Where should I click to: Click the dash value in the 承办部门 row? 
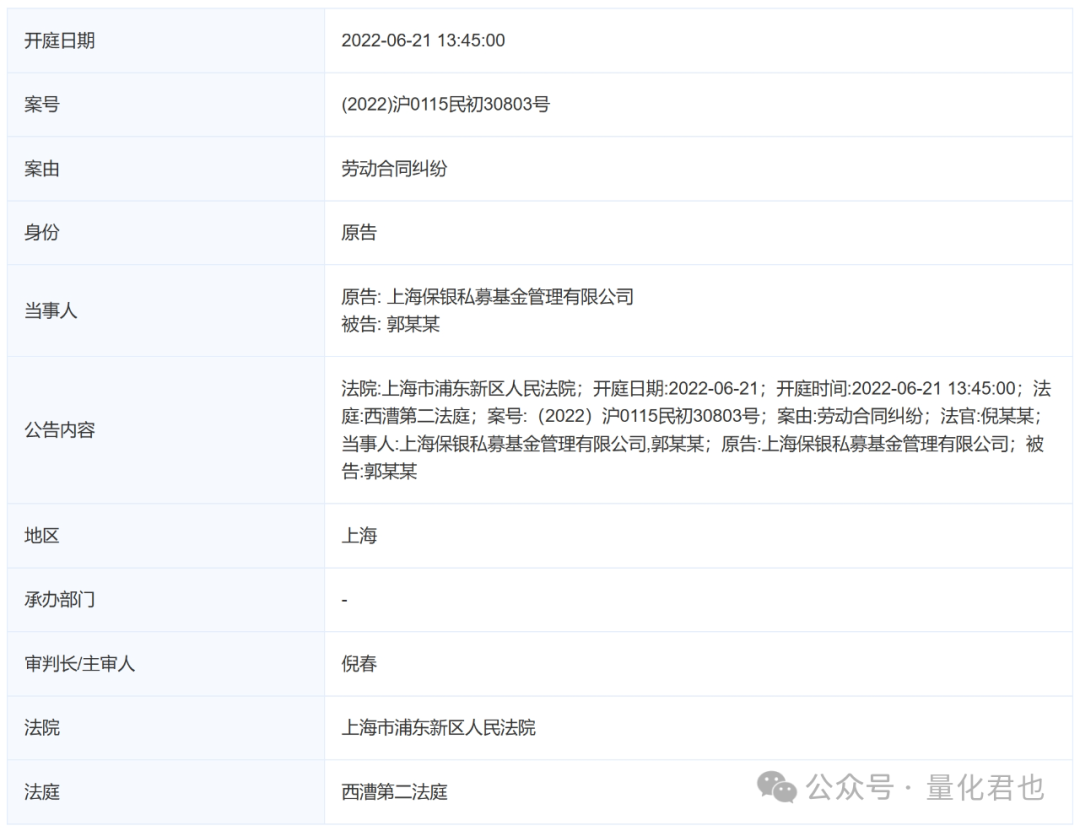click(344, 600)
